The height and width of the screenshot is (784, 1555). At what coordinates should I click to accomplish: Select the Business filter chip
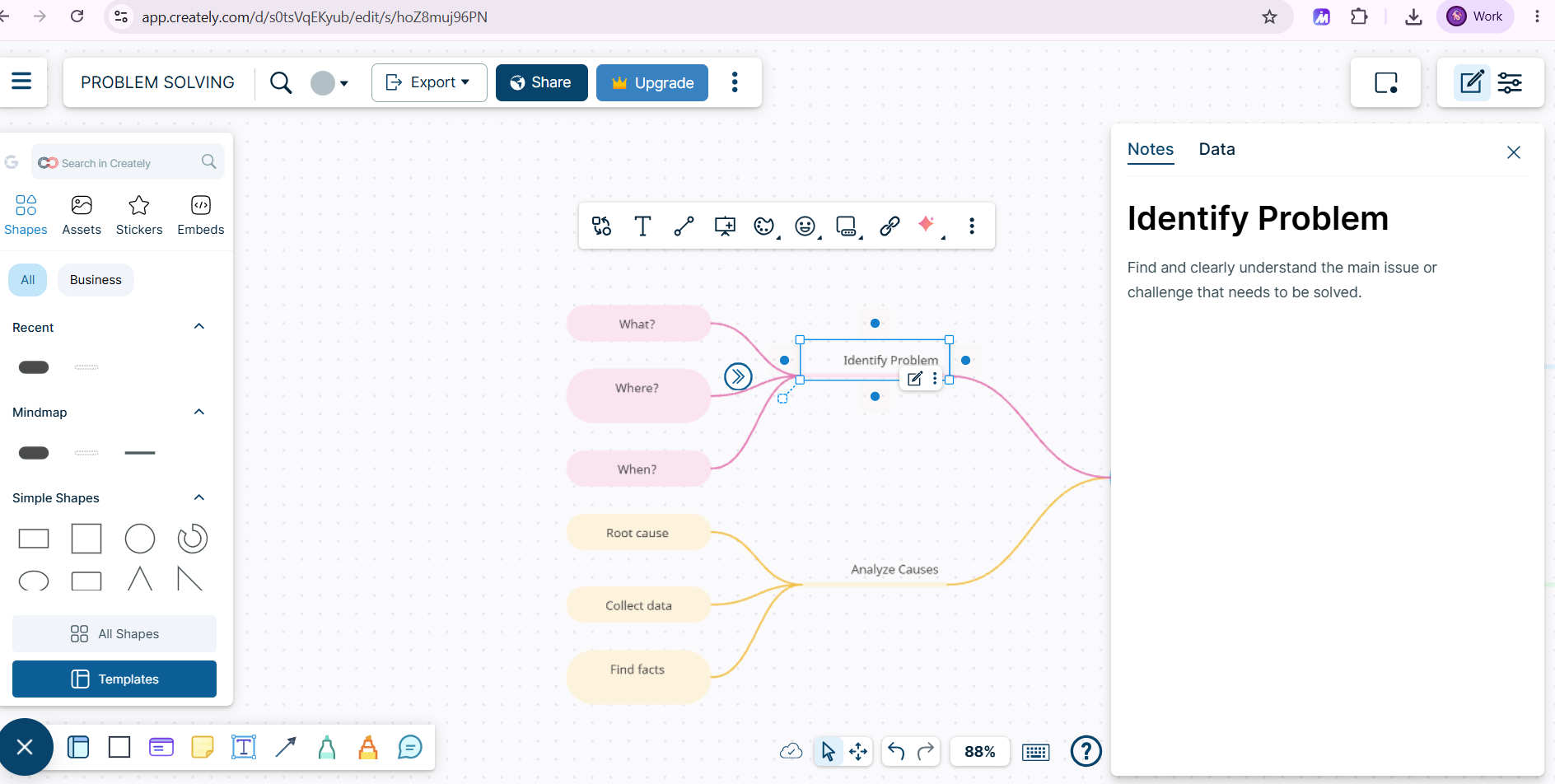pyautogui.click(x=96, y=280)
